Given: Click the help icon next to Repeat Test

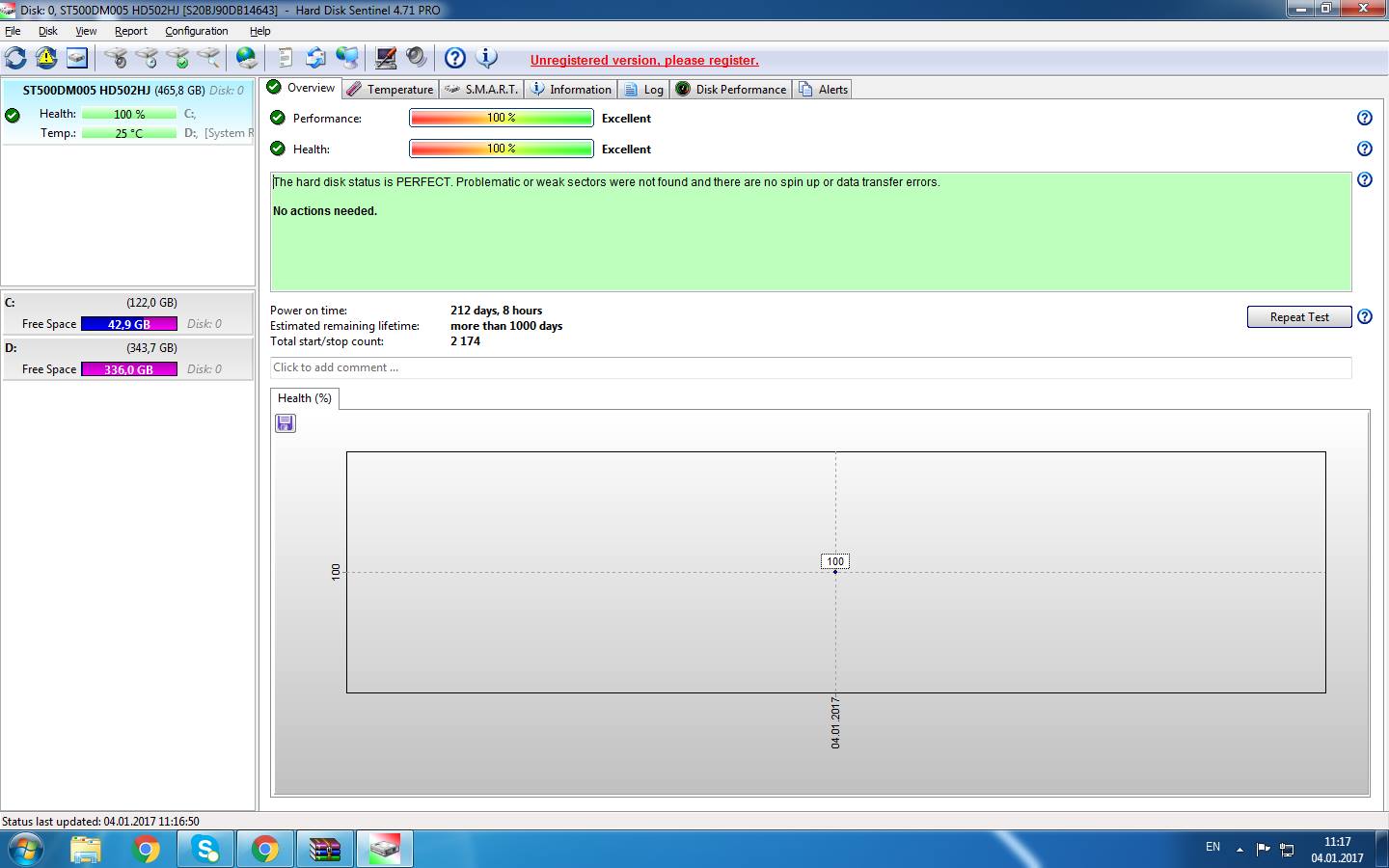Looking at the screenshot, I should click(x=1365, y=316).
